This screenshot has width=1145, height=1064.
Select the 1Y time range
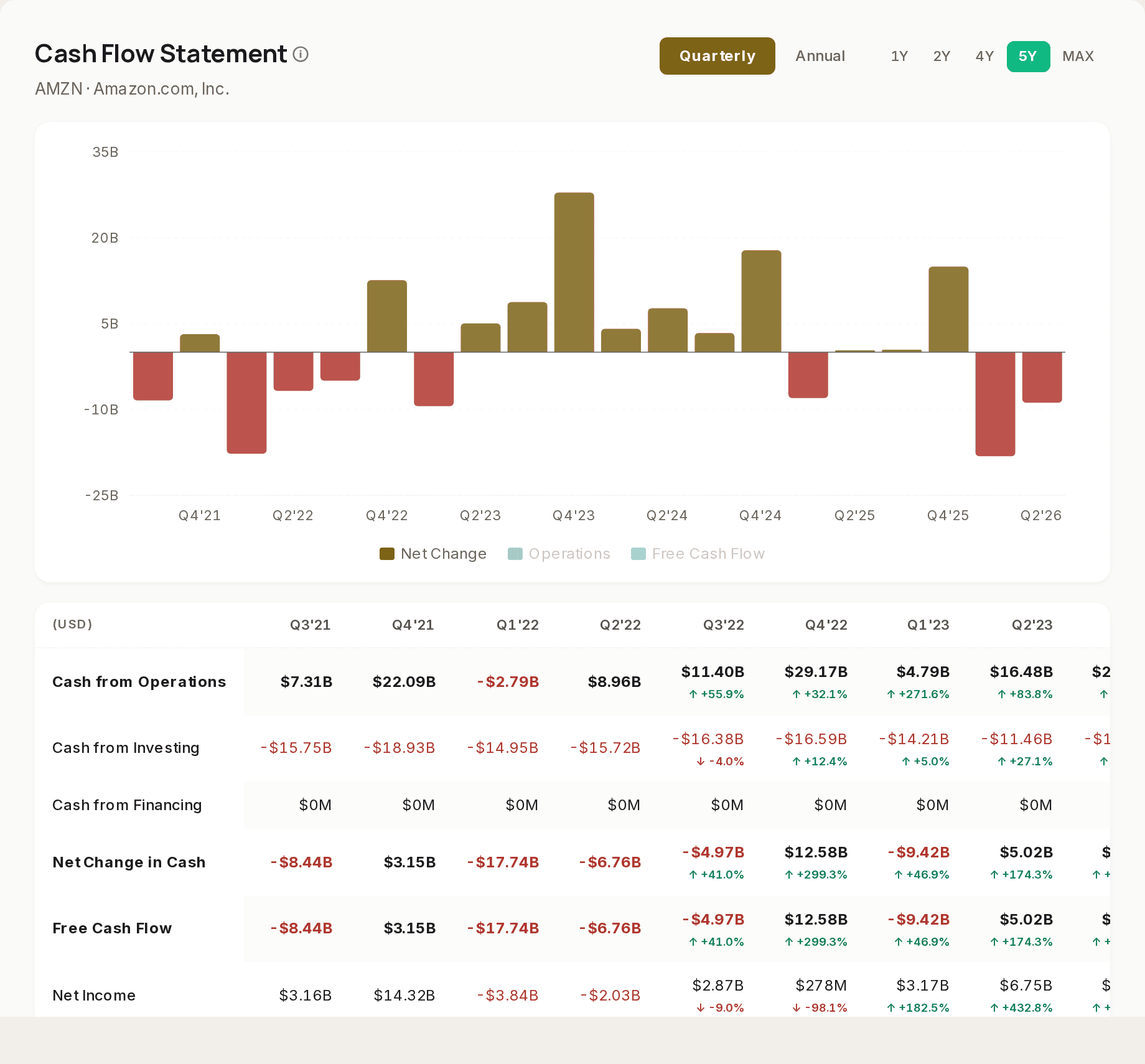[x=899, y=56]
